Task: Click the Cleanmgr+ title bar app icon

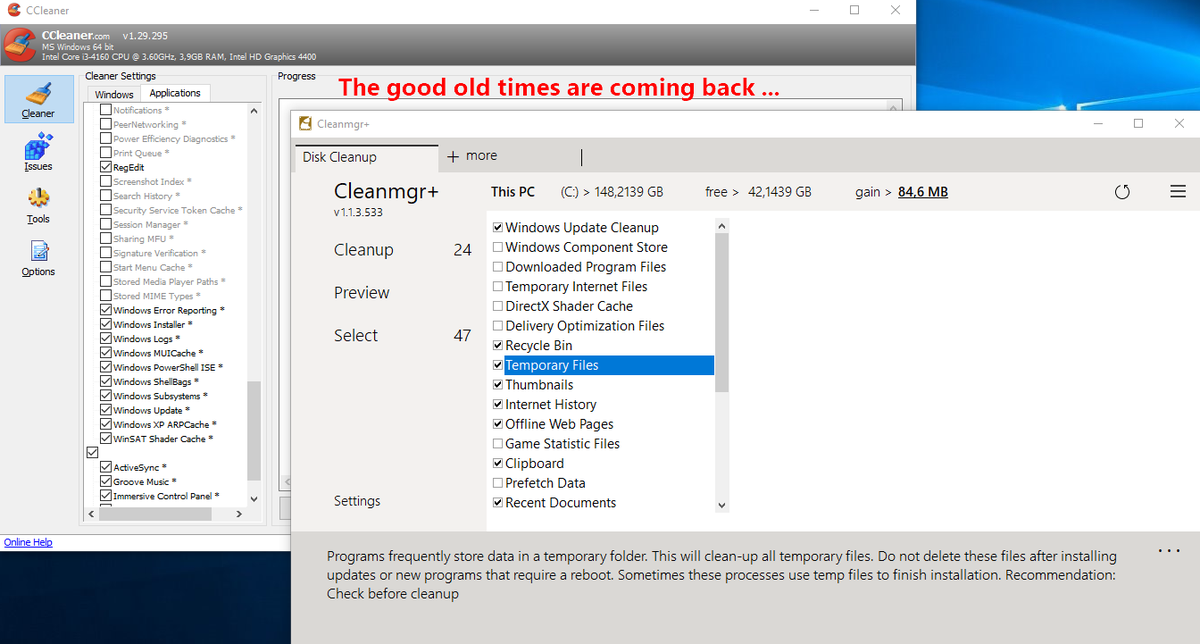Action: coord(306,123)
